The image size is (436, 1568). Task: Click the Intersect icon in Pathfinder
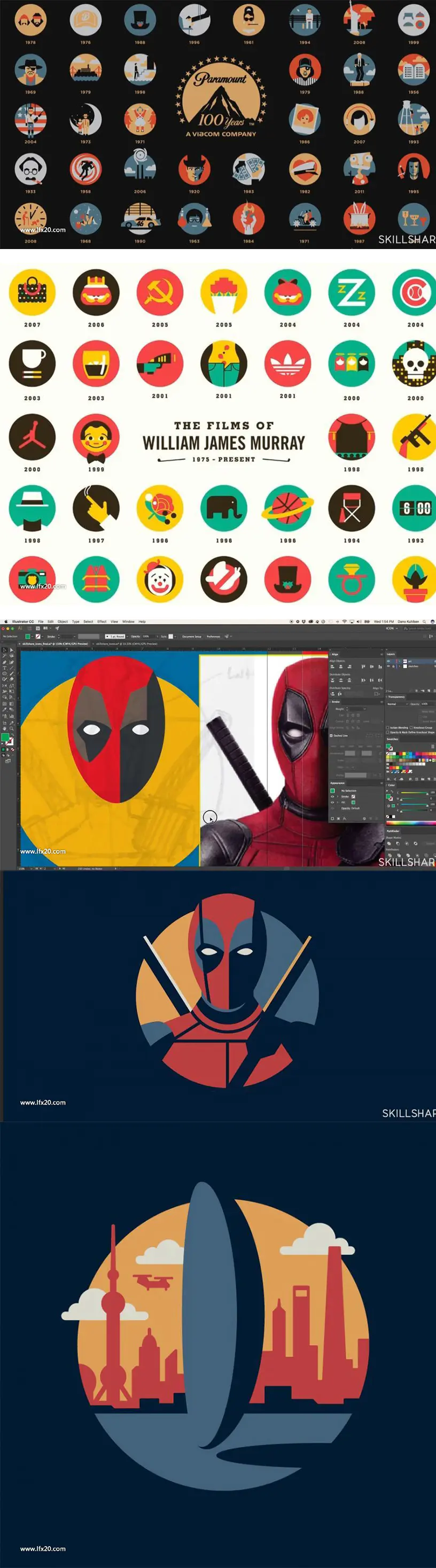coord(407,844)
